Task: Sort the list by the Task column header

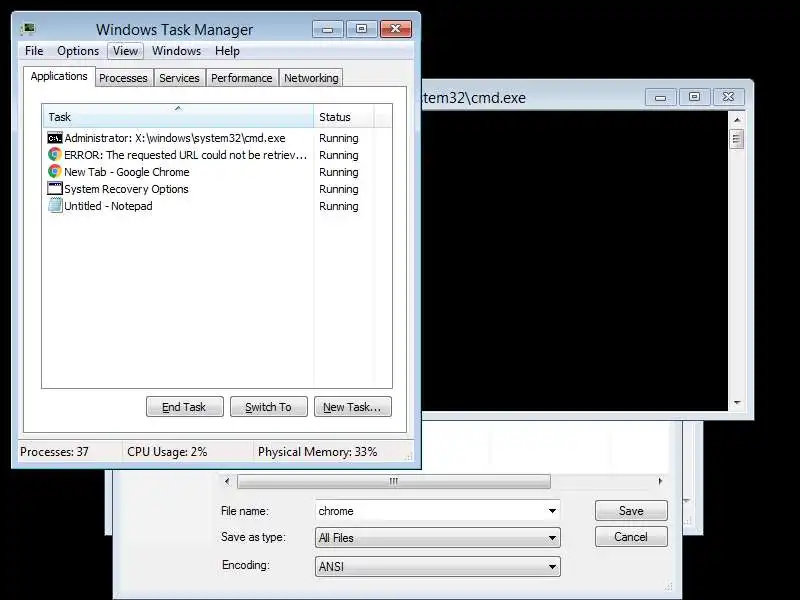Action: [178, 117]
